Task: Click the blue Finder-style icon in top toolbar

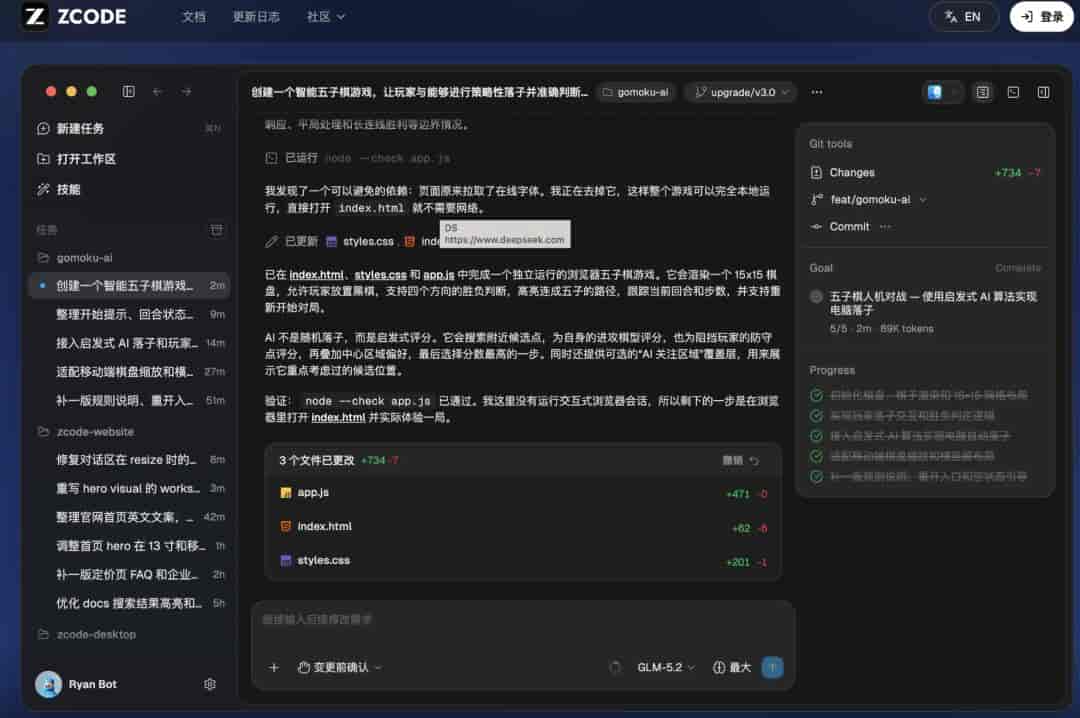Action: (x=935, y=92)
